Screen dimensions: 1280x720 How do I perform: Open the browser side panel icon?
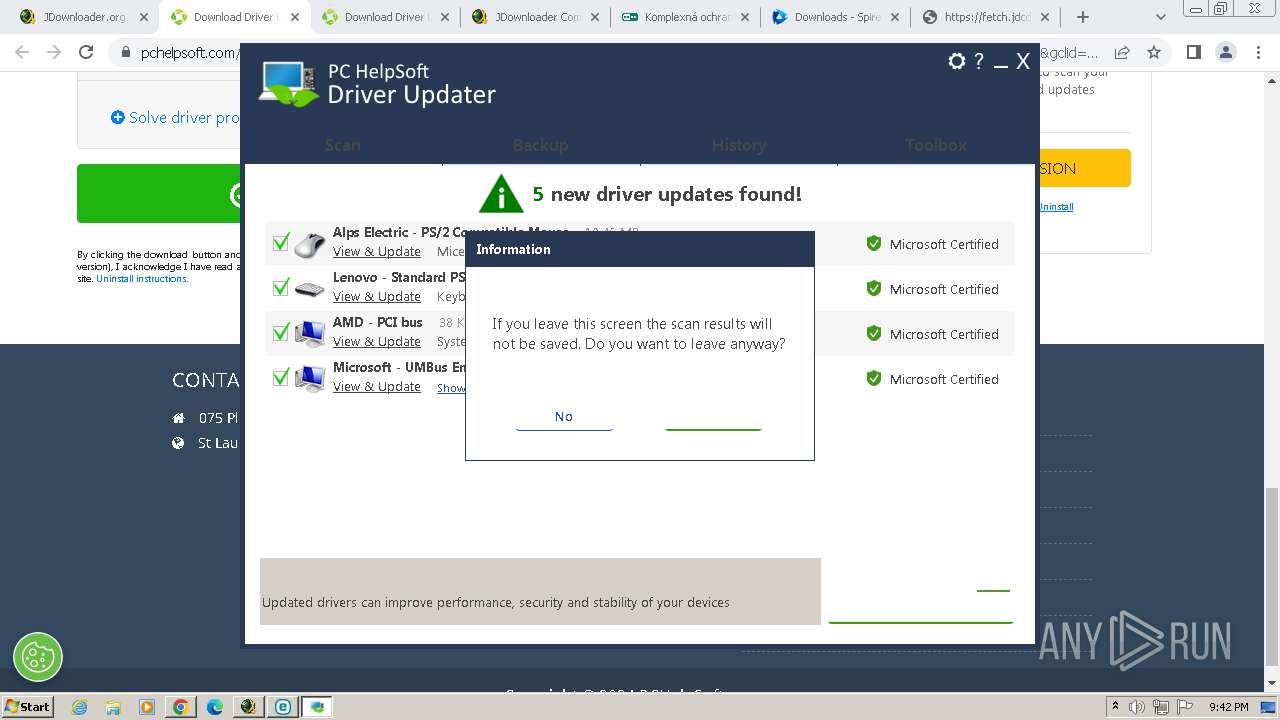click(x=1193, y=52)
